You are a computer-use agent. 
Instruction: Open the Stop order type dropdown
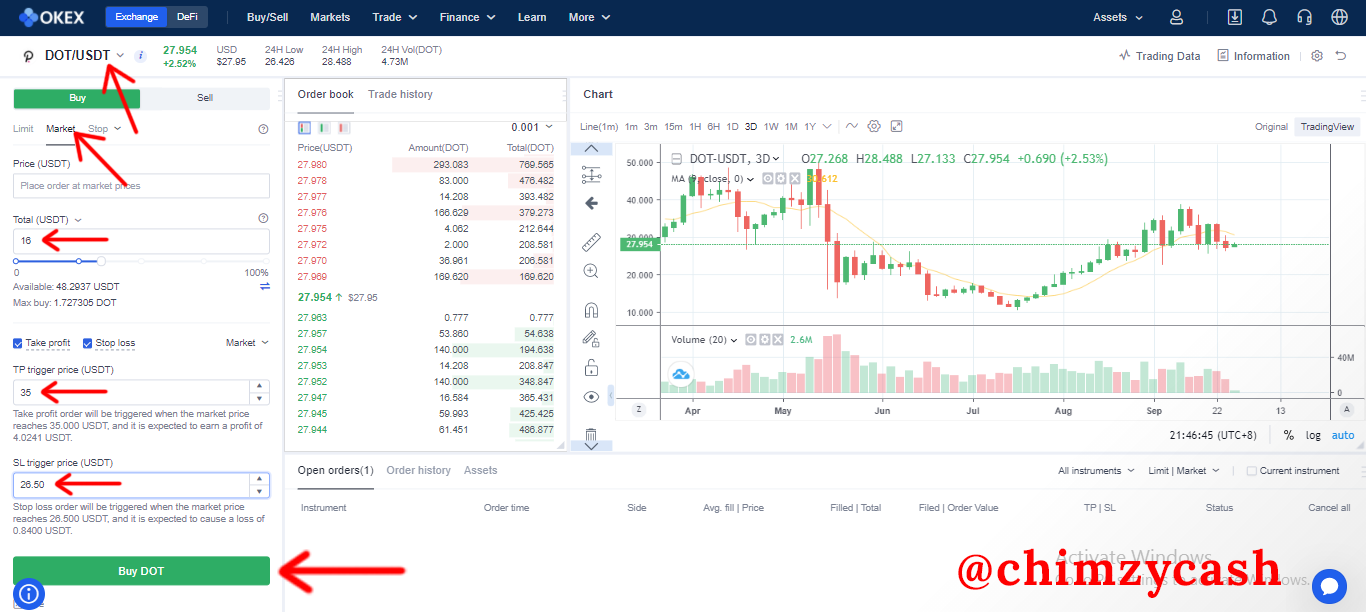104,129
